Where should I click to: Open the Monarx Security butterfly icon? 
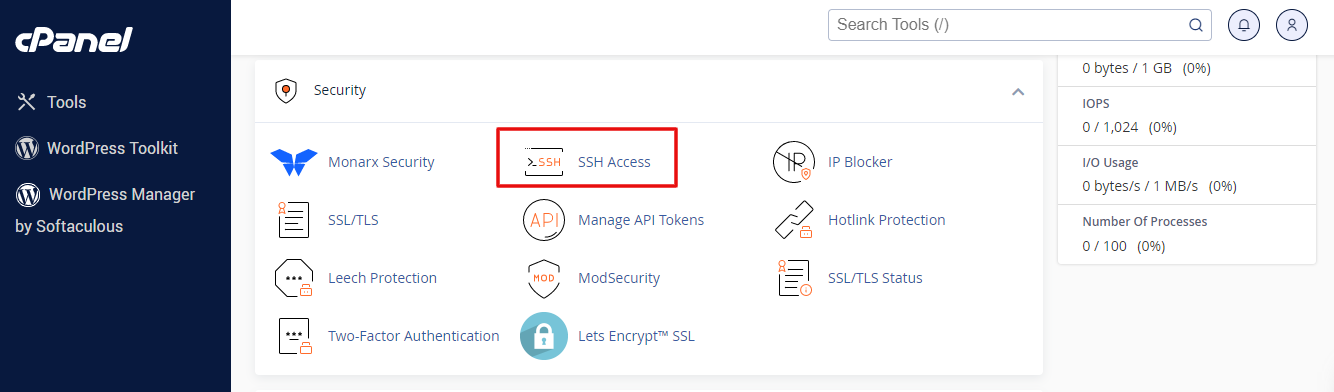coord(294,162)
